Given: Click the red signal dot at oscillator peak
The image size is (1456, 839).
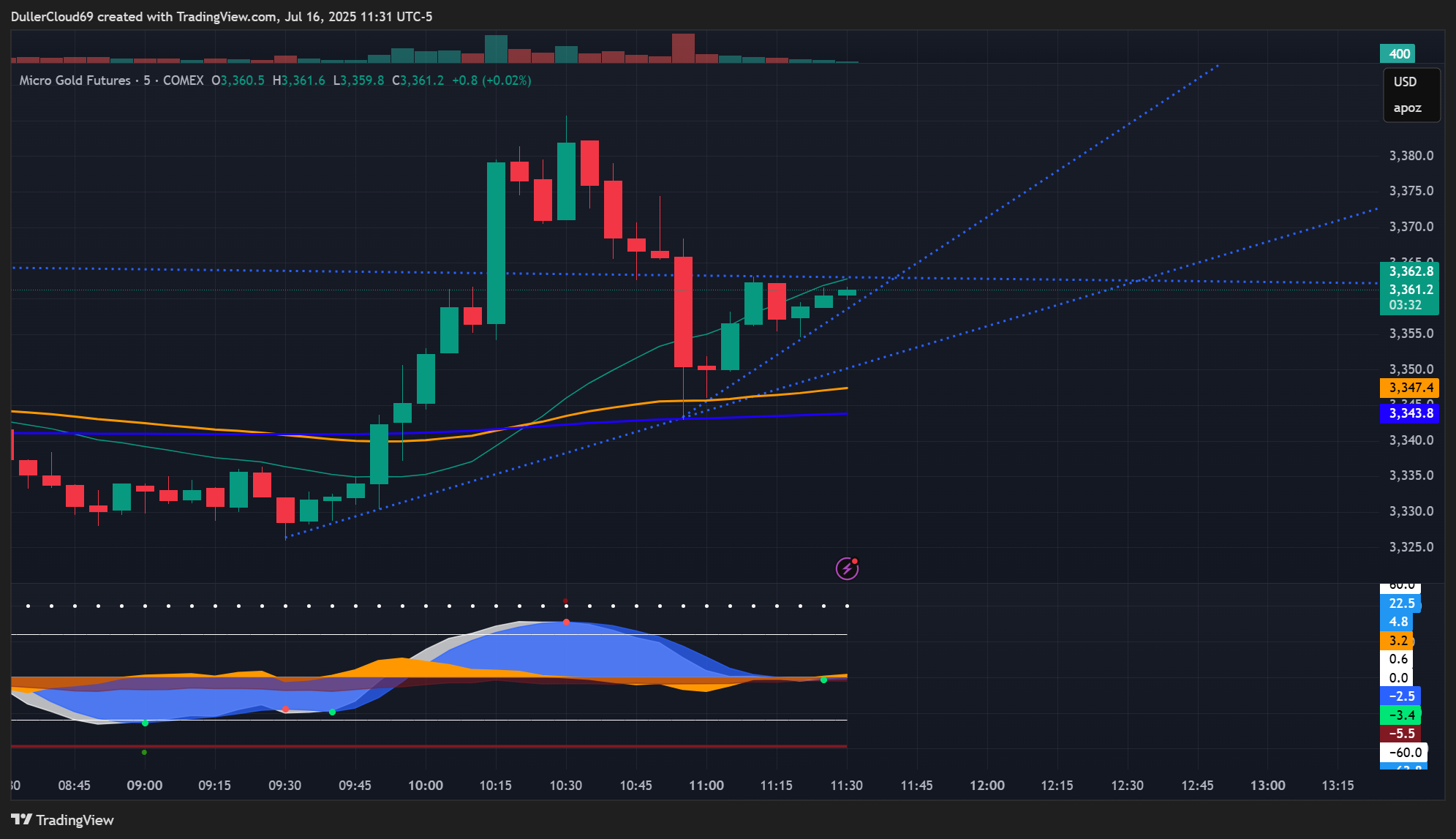Looking at the screenshot, I should click(566, 622).
